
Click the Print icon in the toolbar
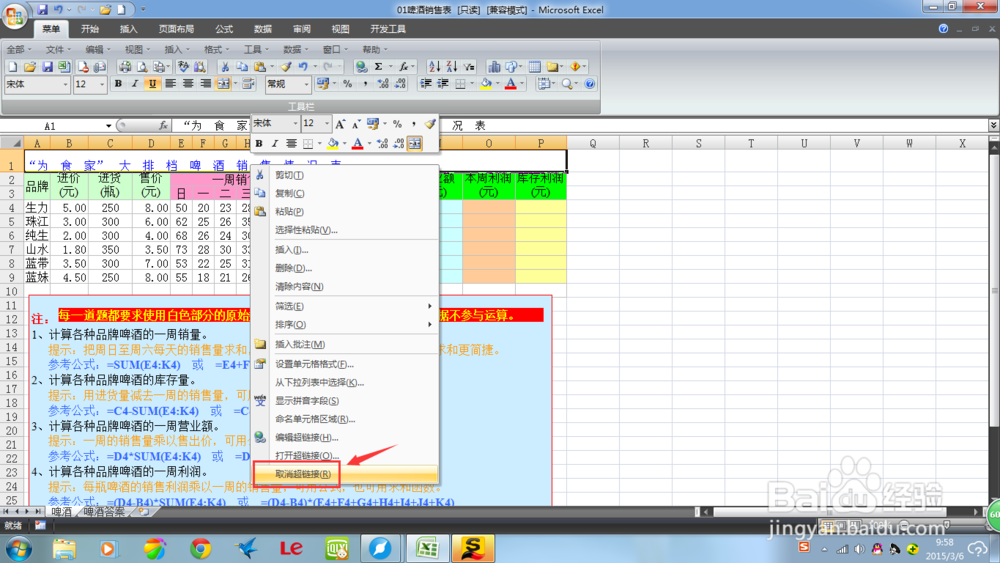(126, 66)
